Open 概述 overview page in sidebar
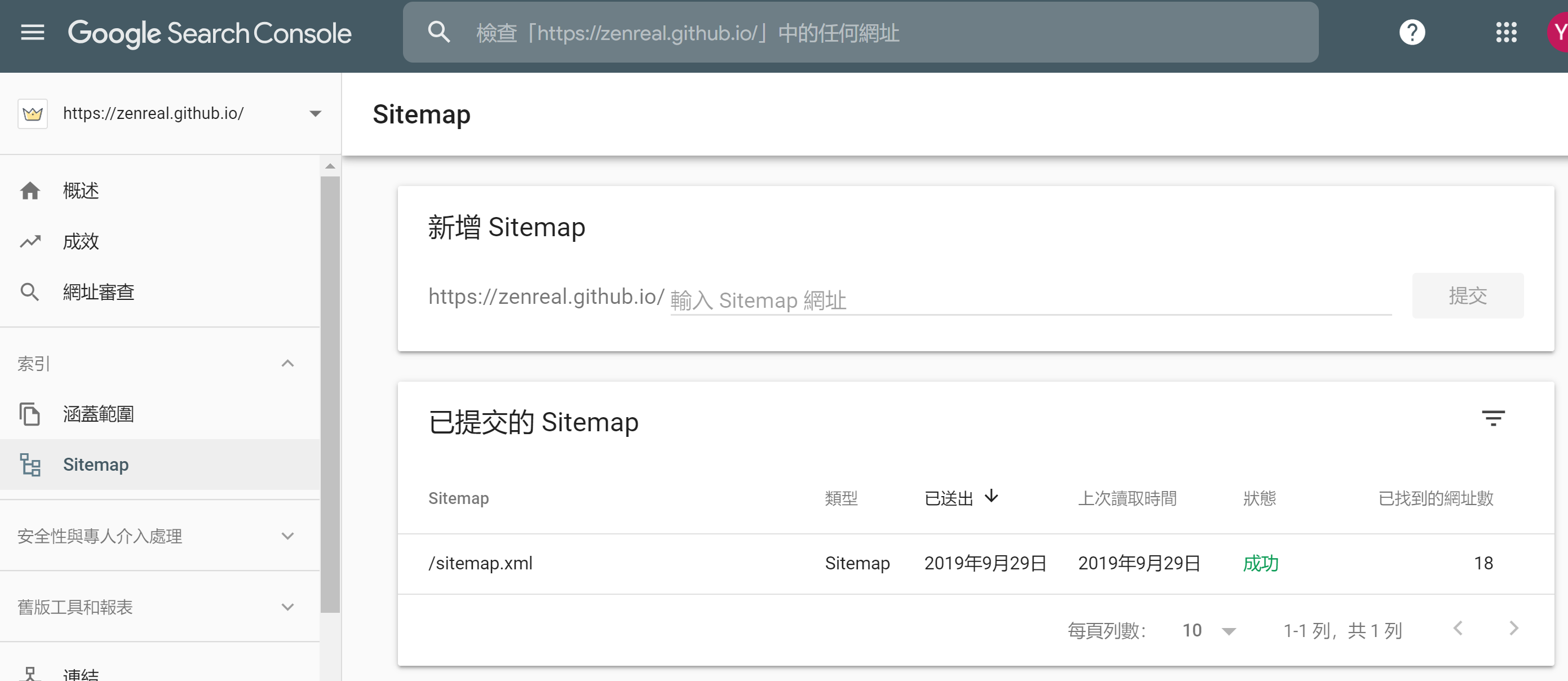Screen dimensions: 1568x681 tap(81, 191)
